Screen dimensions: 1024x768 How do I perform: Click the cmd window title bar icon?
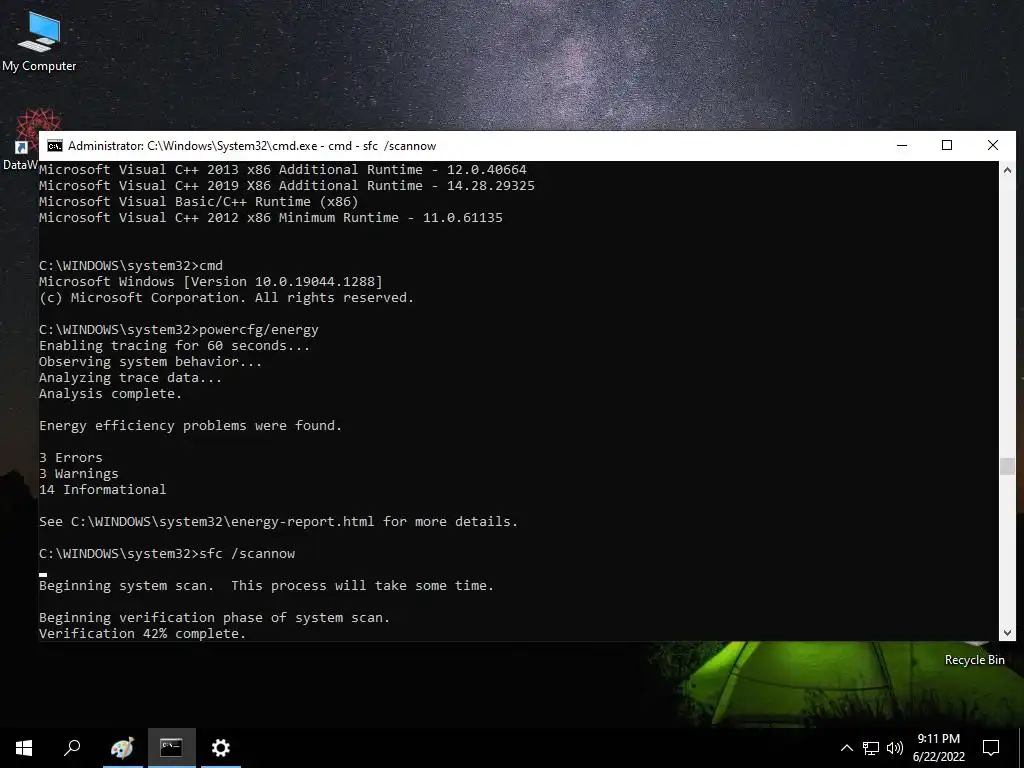click(x=55, y=146)
